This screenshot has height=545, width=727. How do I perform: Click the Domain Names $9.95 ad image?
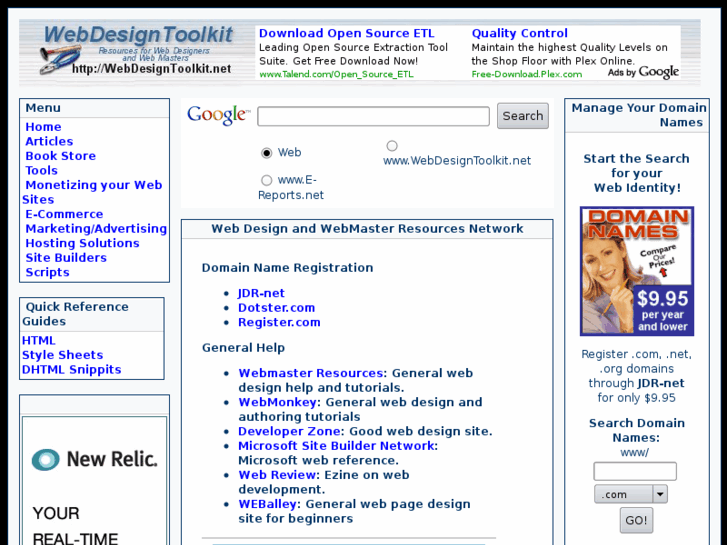coord(636,272)
